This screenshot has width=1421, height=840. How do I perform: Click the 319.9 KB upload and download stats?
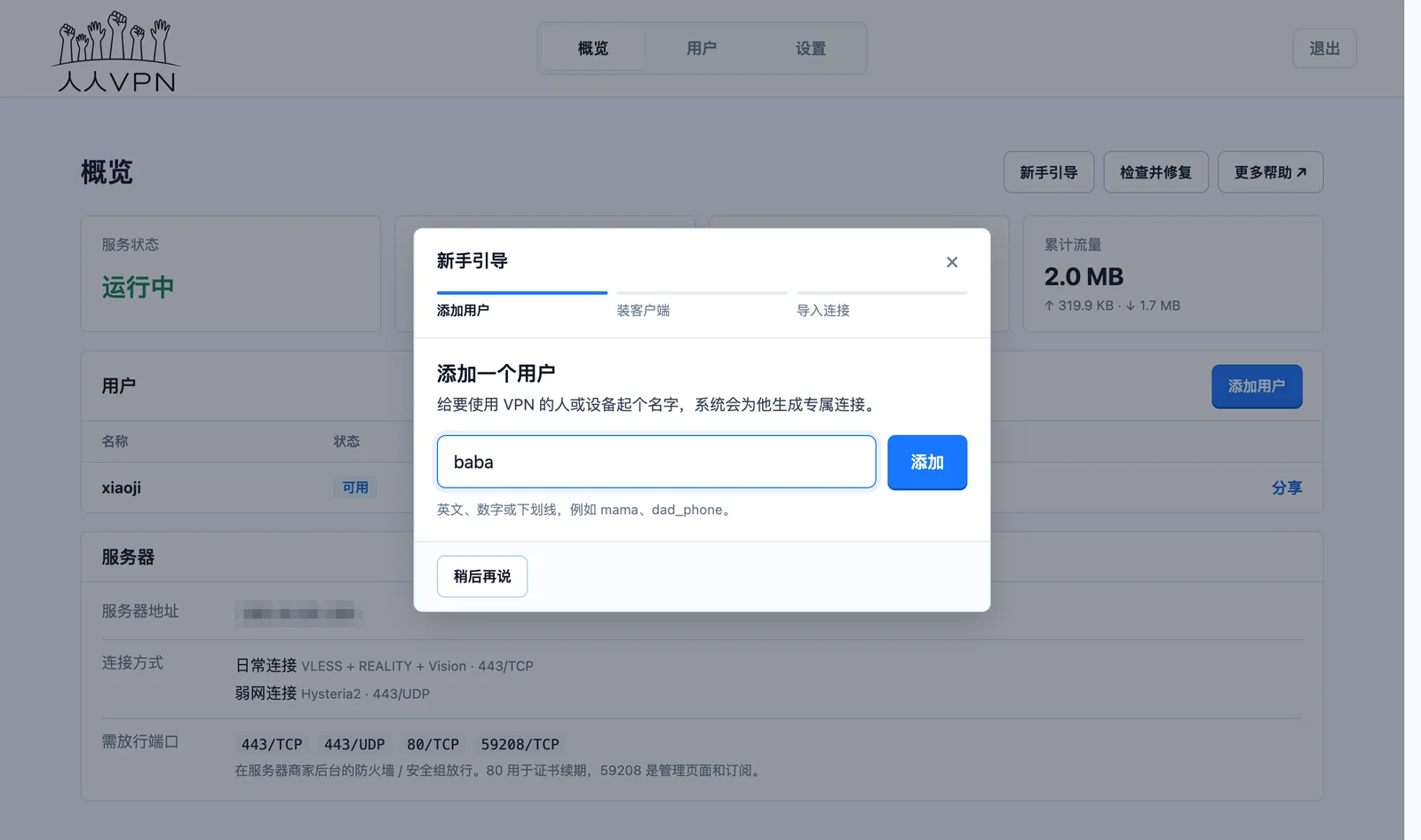click(1112, 305)
